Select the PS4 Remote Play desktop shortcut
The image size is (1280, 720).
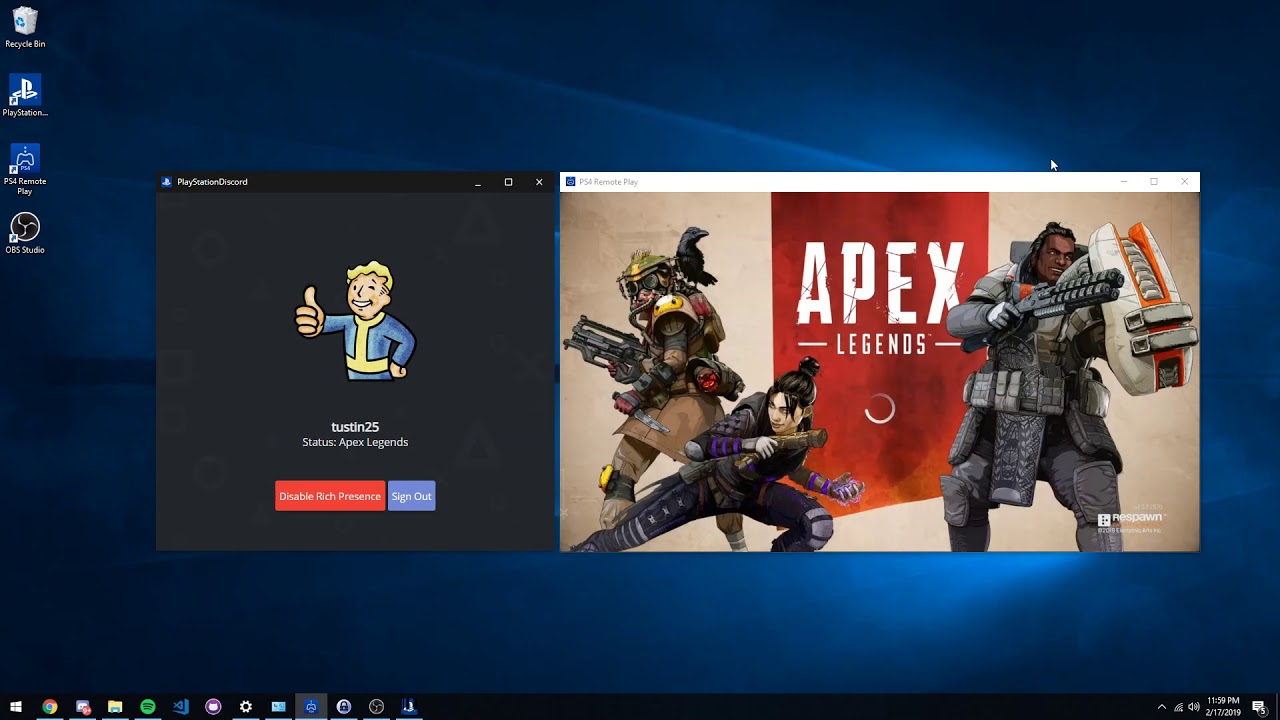25,170
